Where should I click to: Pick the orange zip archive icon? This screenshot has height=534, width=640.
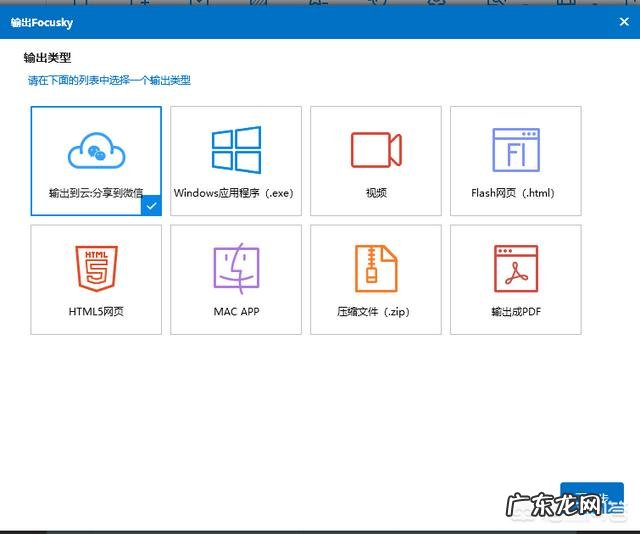pyautogui.click(x=376, y=268)
